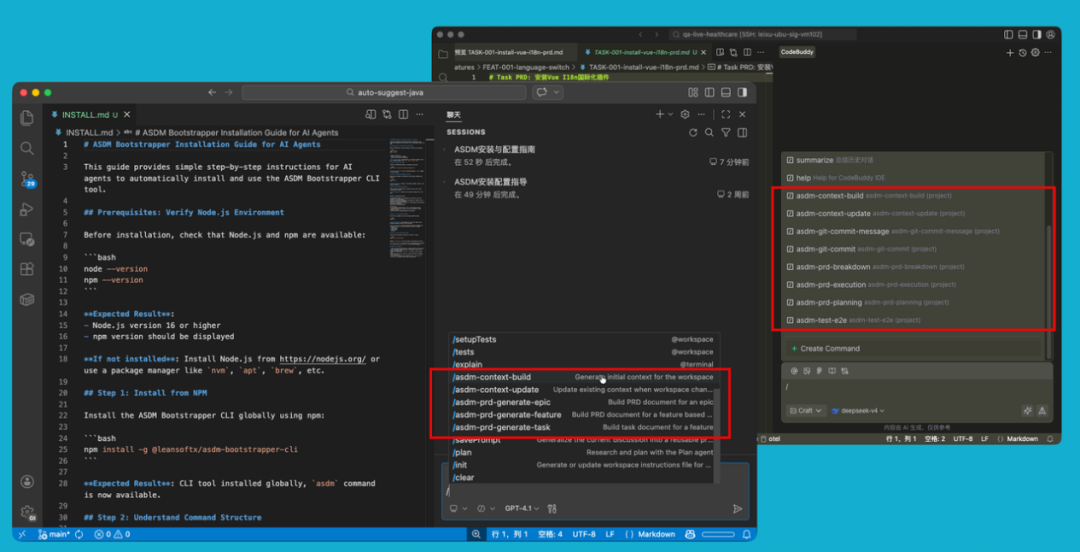
Task: Toggle primary sidebar in the back window
Action: tap(1009, 34)
